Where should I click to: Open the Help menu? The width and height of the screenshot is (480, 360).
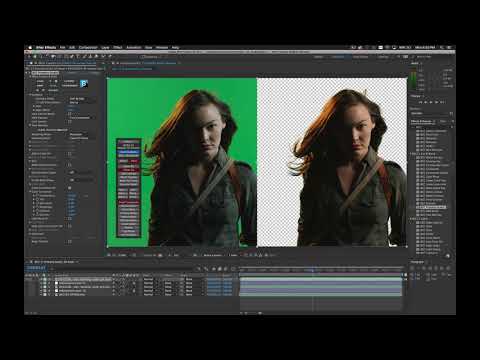[x=175, y=47]
